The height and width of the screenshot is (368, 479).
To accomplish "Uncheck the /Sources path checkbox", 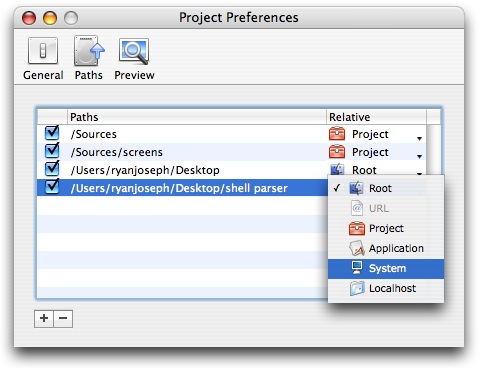I will [52, 133].
